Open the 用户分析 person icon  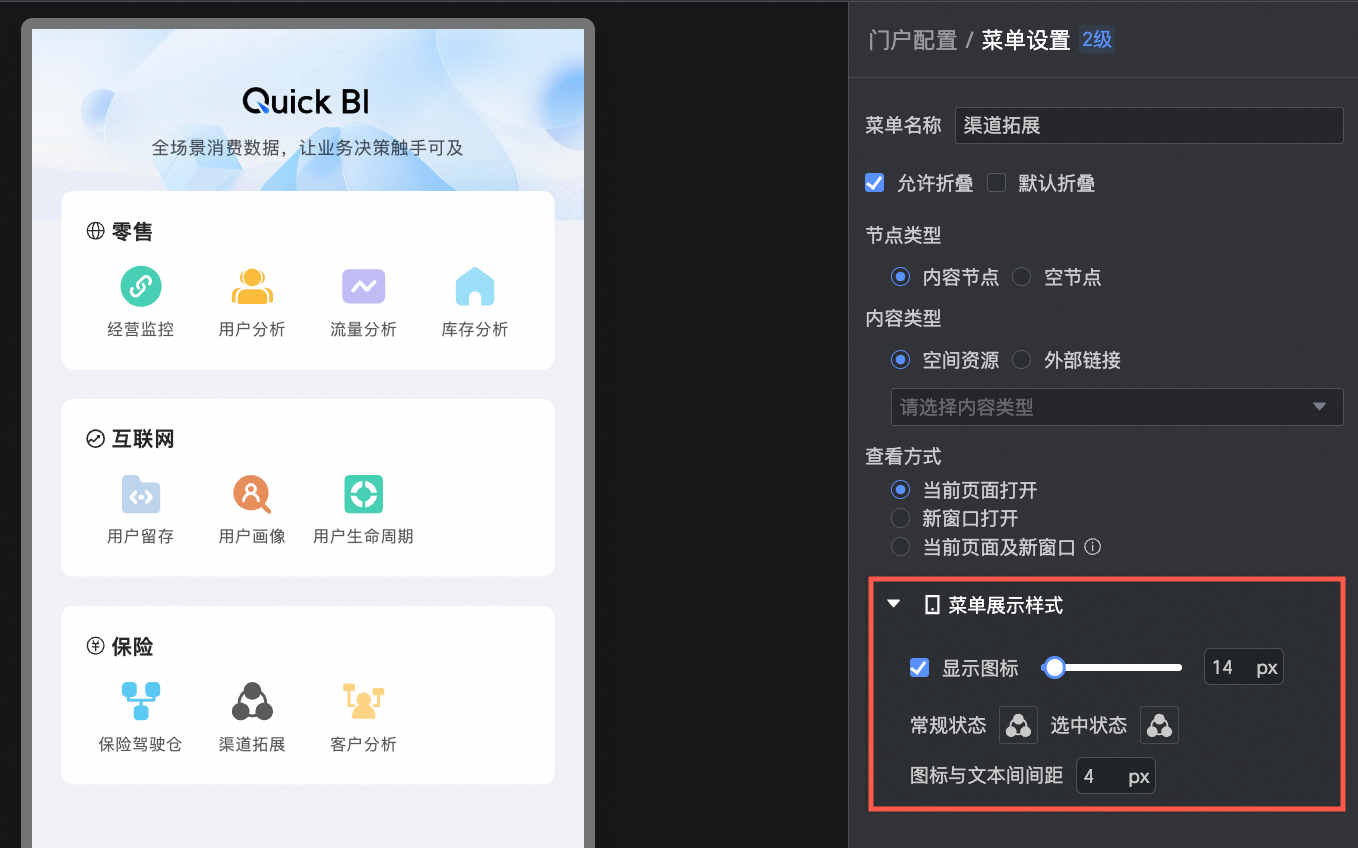pyautogui.click(x=252, y=286)
